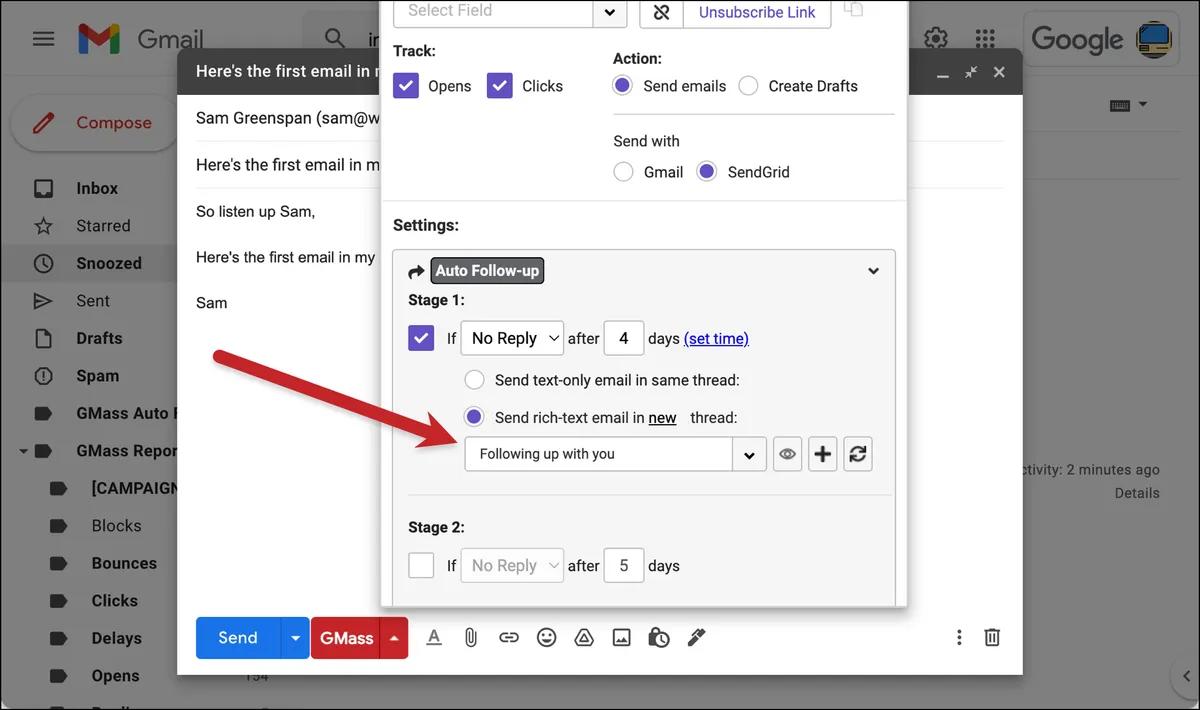The height and width of the screenshot is (710, 1200).
Task: Enable the Stage 2 follow-up checkbox
Action: 421,566
